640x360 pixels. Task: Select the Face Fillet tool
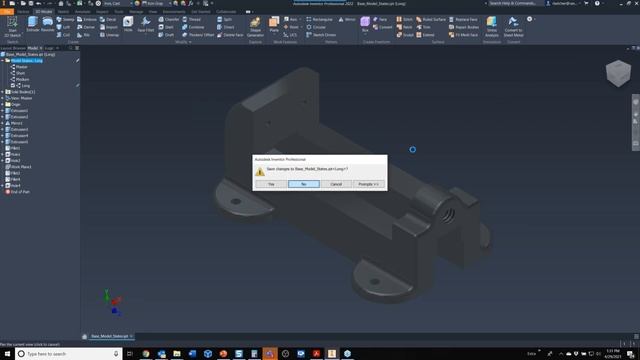(x=146, y=25)
